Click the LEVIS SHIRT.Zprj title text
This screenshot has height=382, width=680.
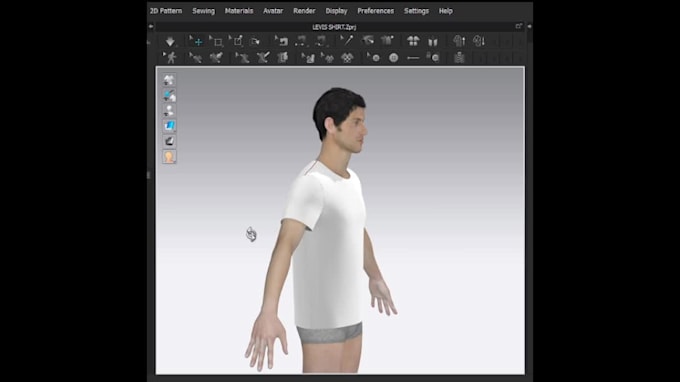(x=334, y=27)
